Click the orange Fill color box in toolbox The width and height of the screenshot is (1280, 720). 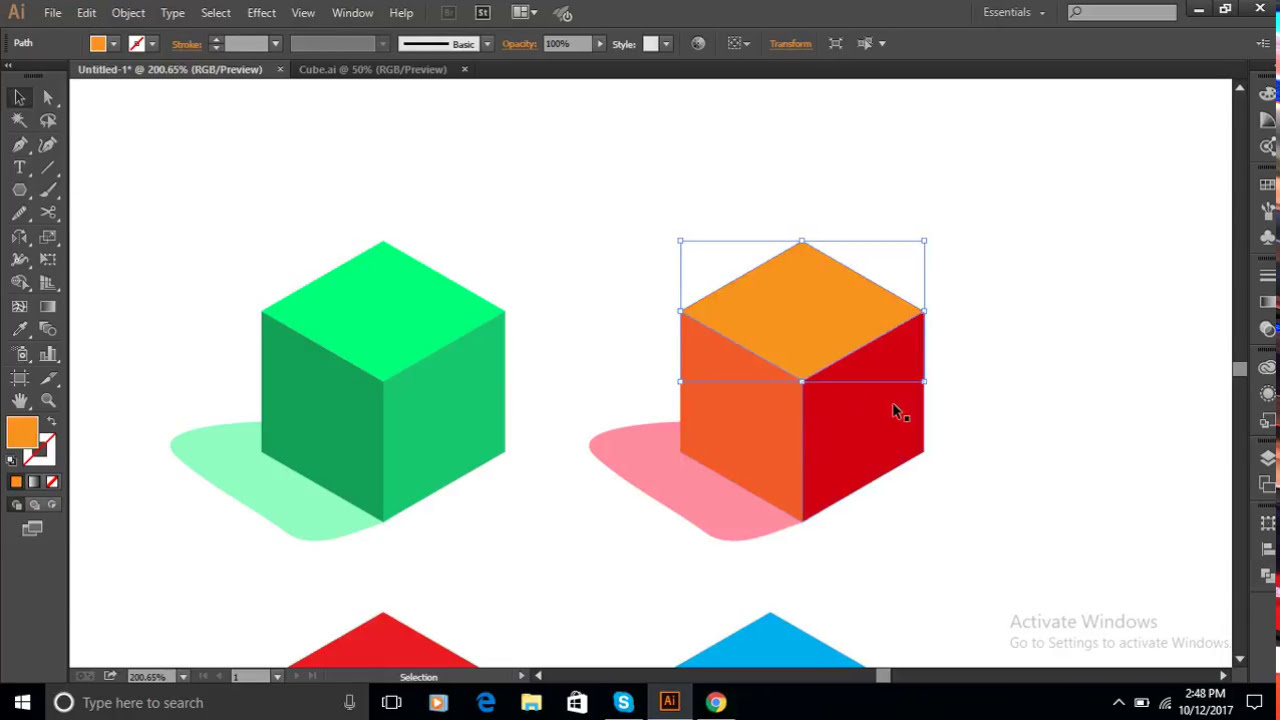tap(22, 432)
